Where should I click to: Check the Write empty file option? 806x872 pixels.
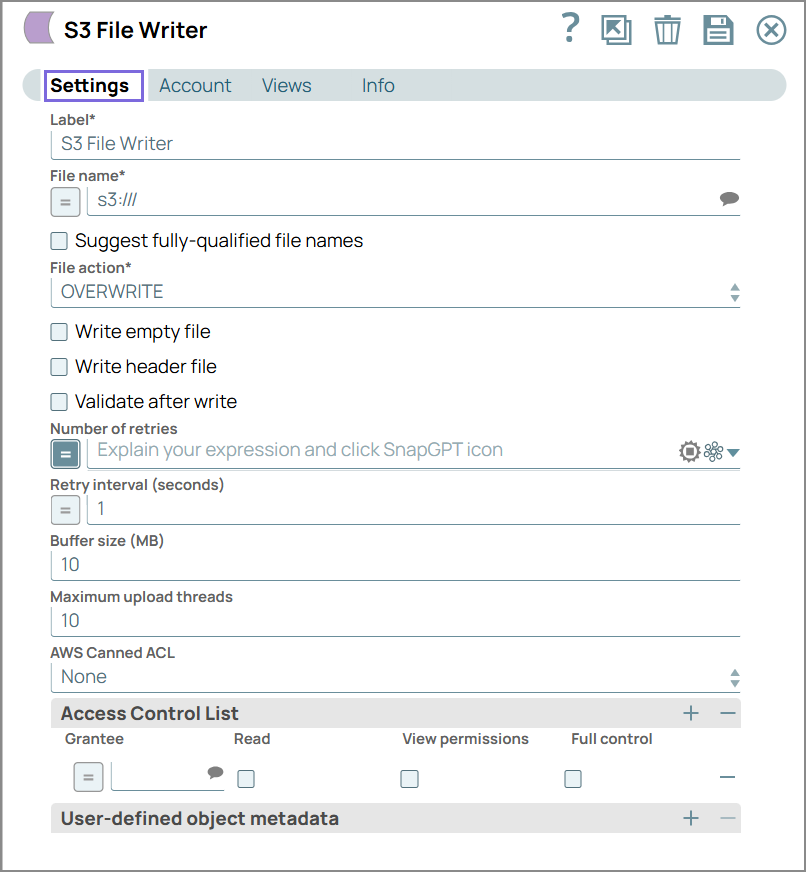[x=58, y=331]
